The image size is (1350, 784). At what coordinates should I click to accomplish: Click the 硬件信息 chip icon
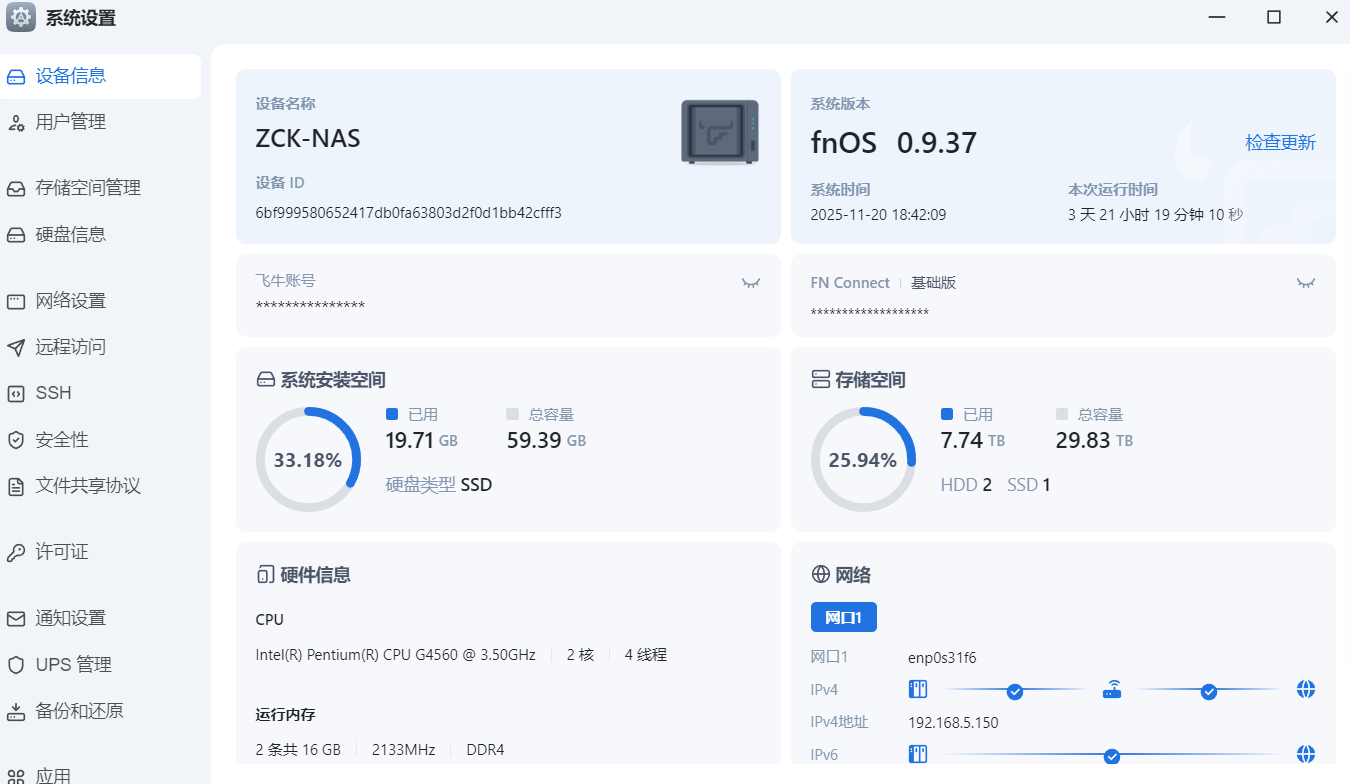pyautogui.click(x=264, y=575)
